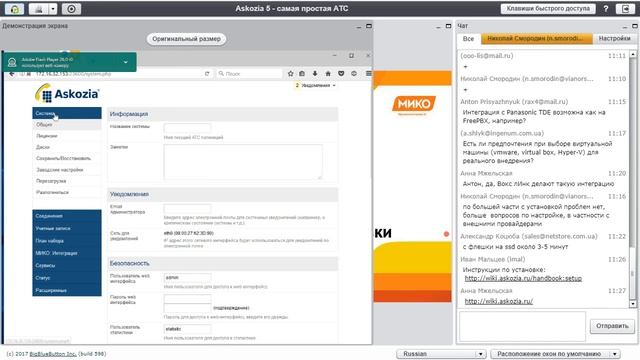Expand the Расширенные menu section
The height and width of the screenshot is (360, 640).
(x=67, y=290)
